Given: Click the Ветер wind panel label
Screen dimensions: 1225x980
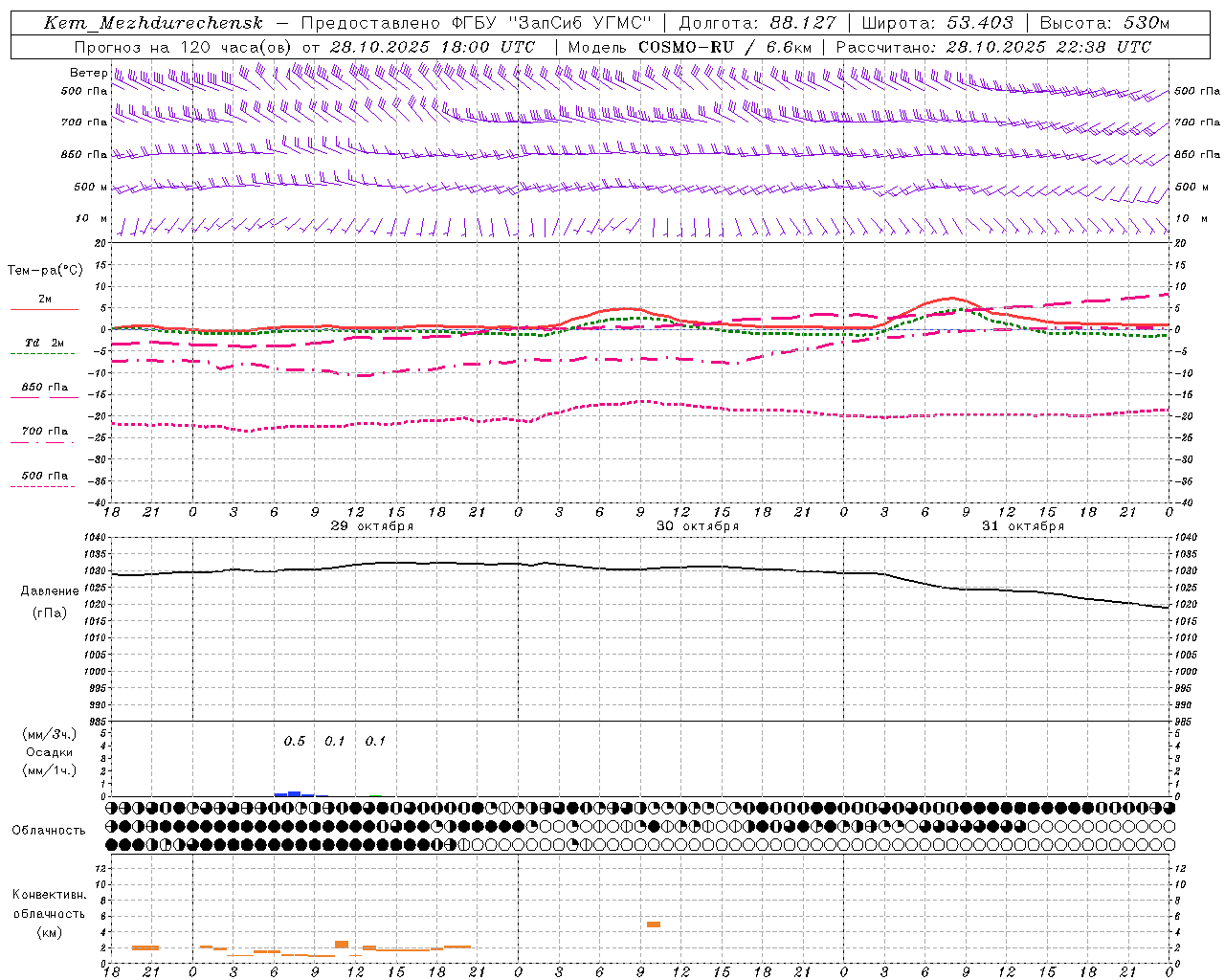Looking at the screenshot, I should (88, 73).
